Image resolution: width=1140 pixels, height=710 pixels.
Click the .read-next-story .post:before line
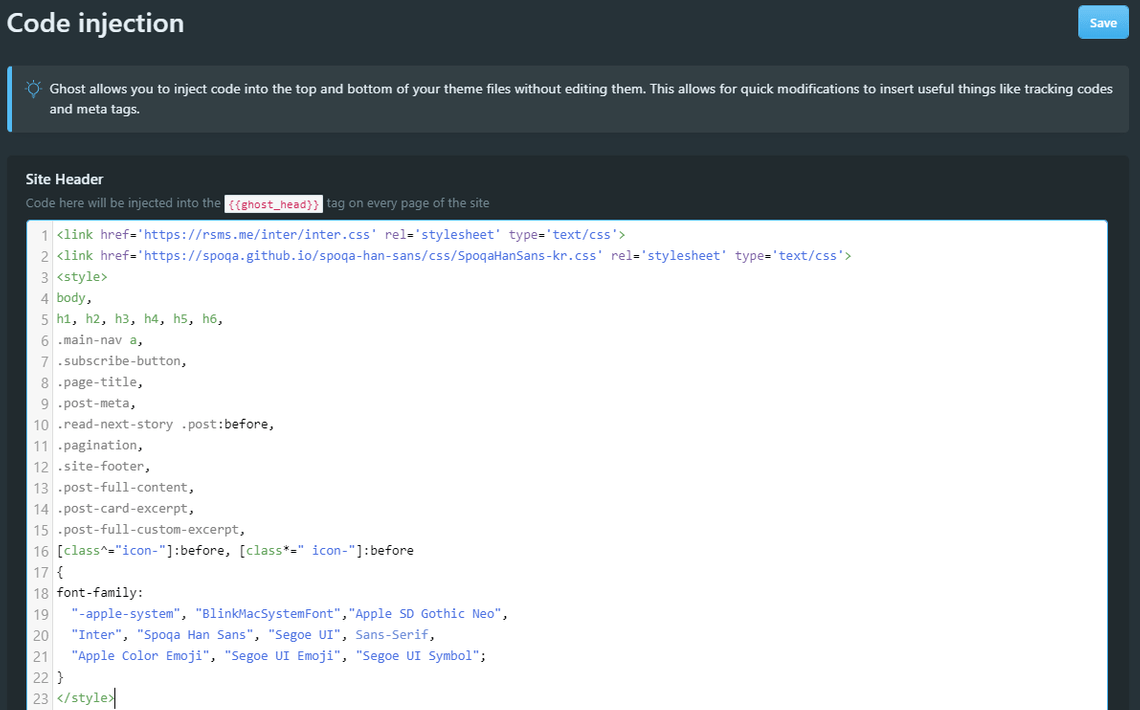(165, 424)
